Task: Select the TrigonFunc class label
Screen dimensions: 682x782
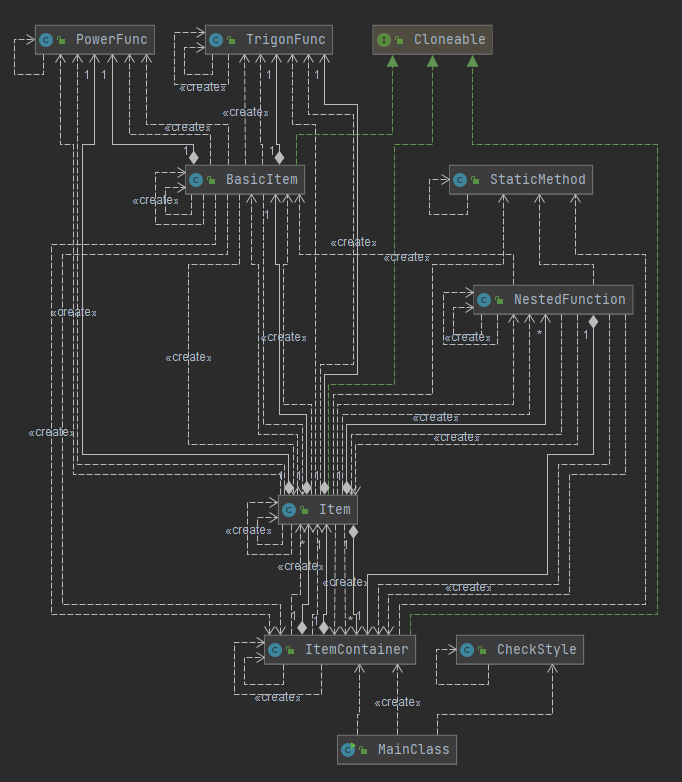Action: (286, 39)
